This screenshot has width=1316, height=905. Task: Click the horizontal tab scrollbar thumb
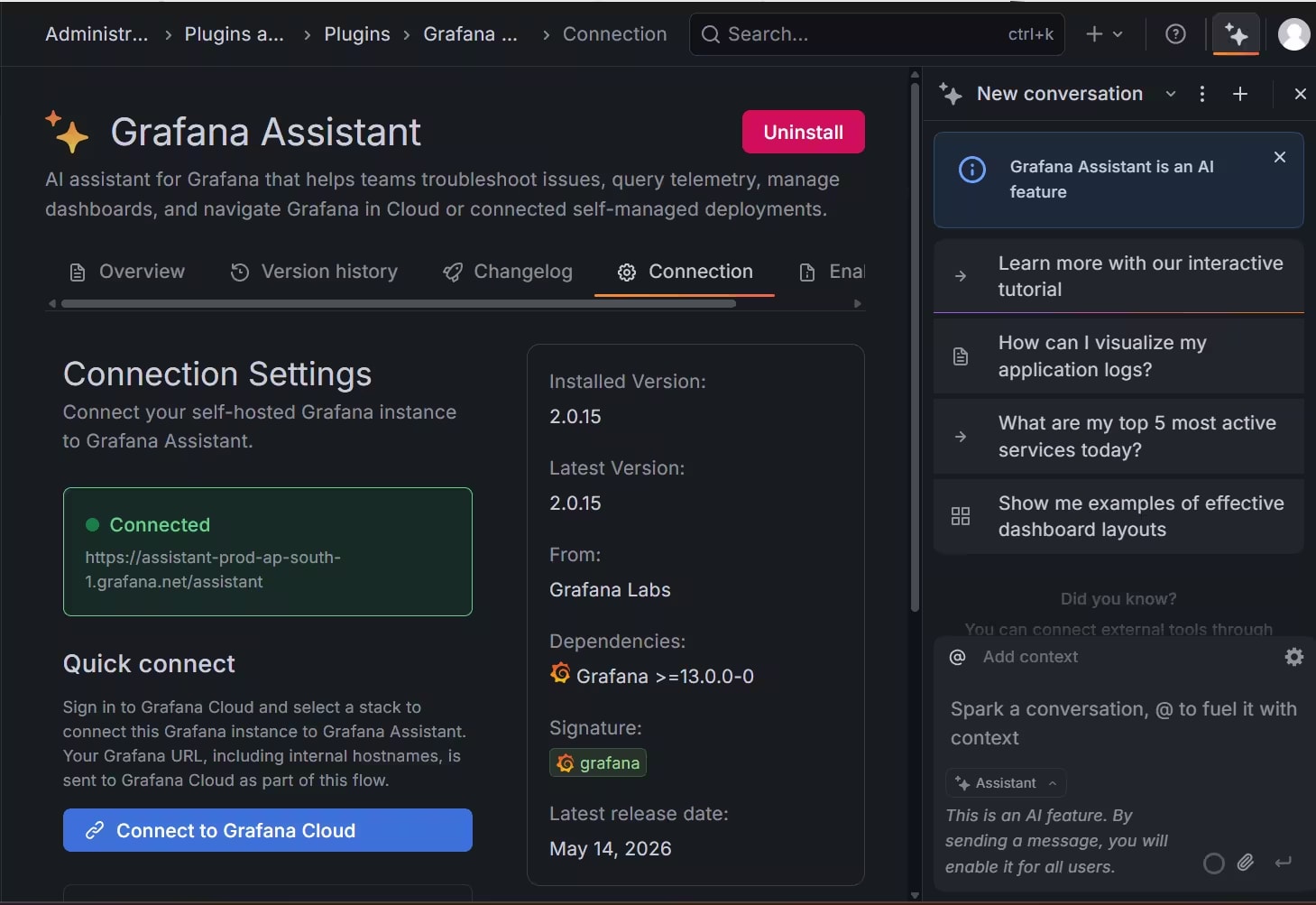399,304
